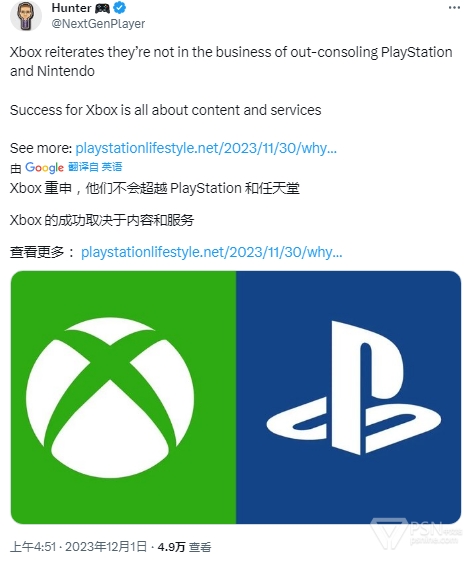Open Hunter's profile avatar
474x561 pixels.
26,16
